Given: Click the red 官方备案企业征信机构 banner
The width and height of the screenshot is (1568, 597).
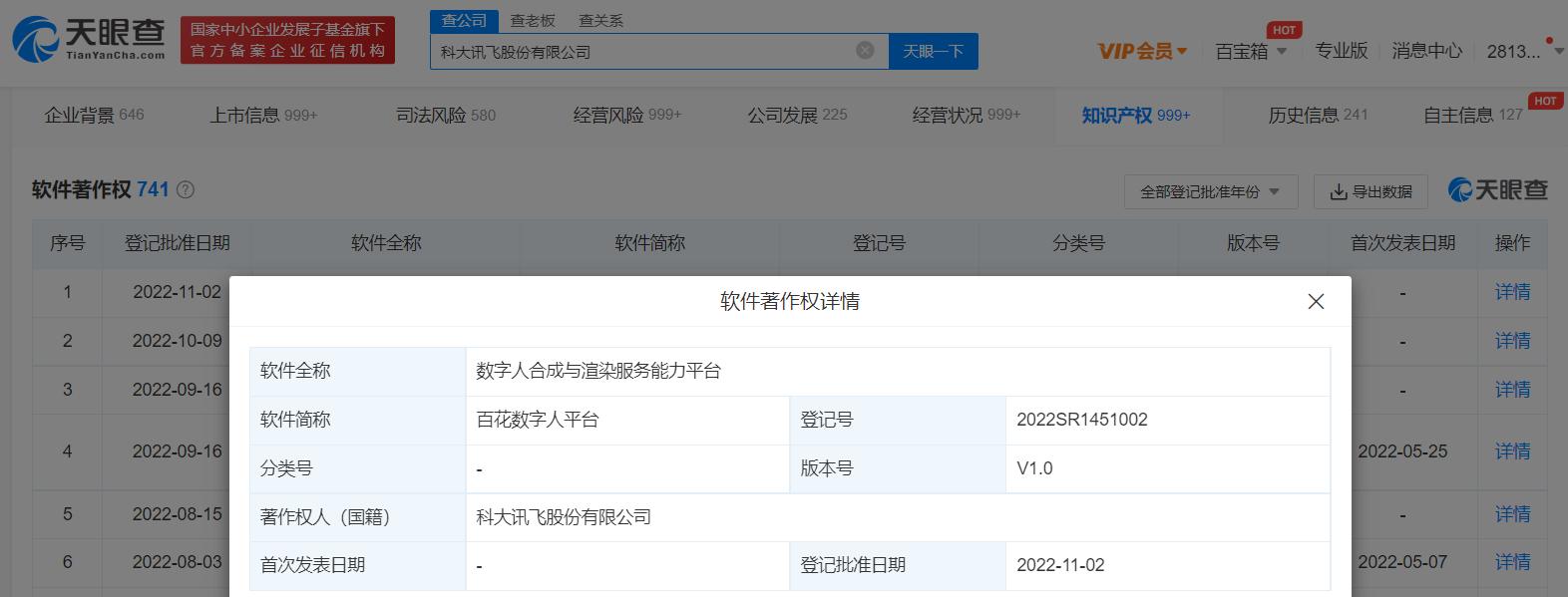Looking at the screenshot, I should point(287,40).
